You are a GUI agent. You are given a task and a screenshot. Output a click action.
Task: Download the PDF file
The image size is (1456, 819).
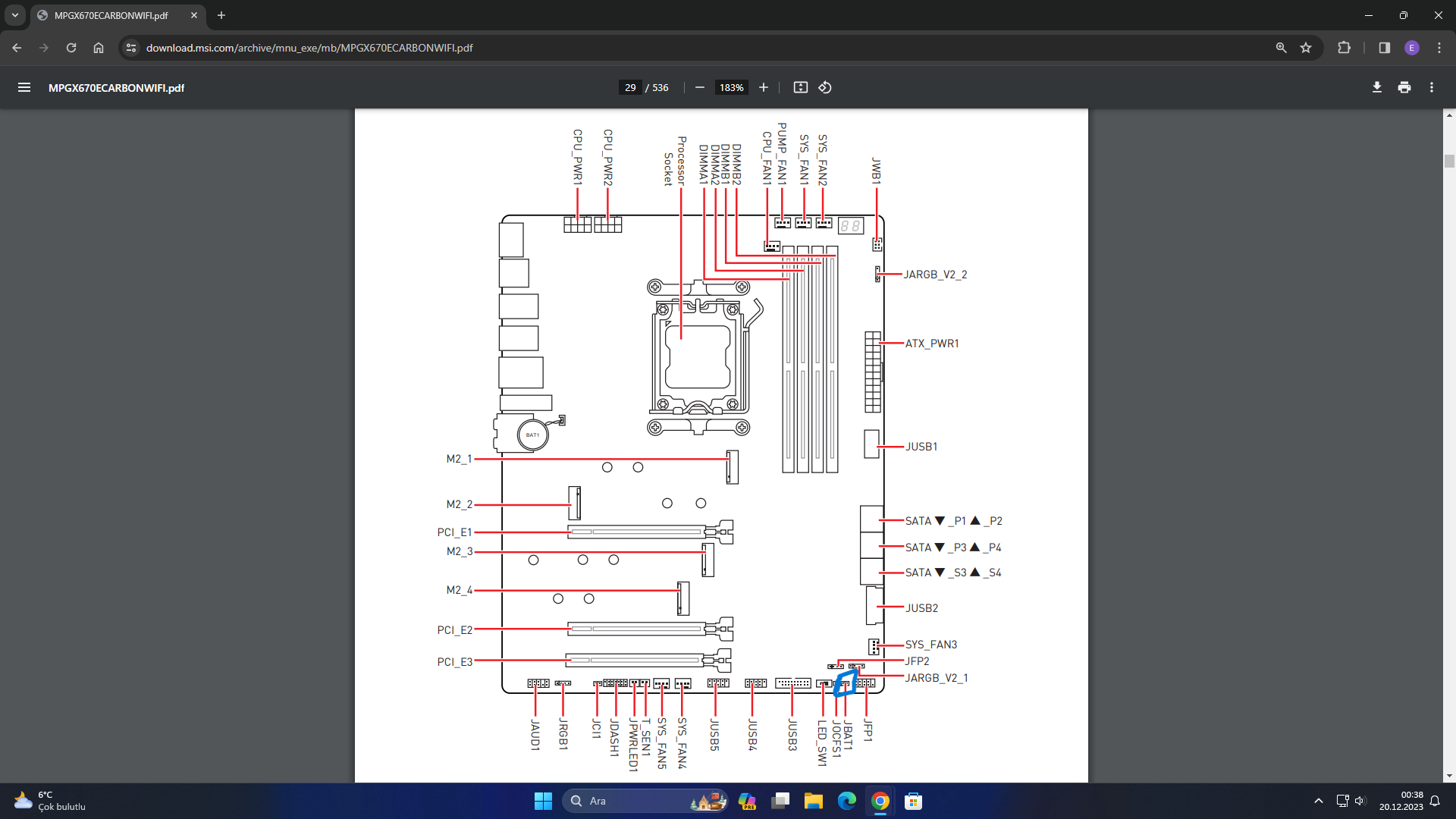(x=1377, y=88)
